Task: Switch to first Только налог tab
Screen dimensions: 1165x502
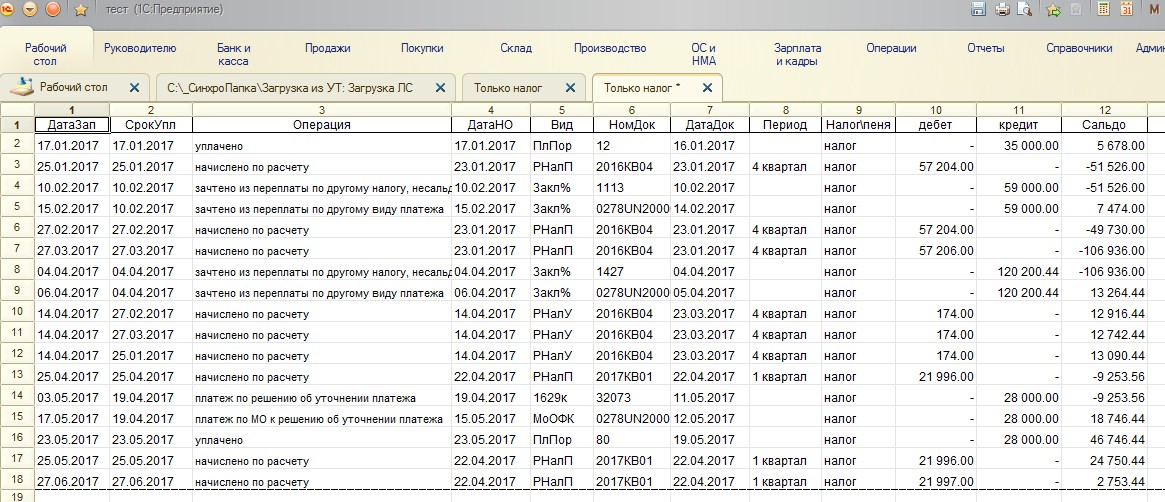Action: (x=508, y=88)
